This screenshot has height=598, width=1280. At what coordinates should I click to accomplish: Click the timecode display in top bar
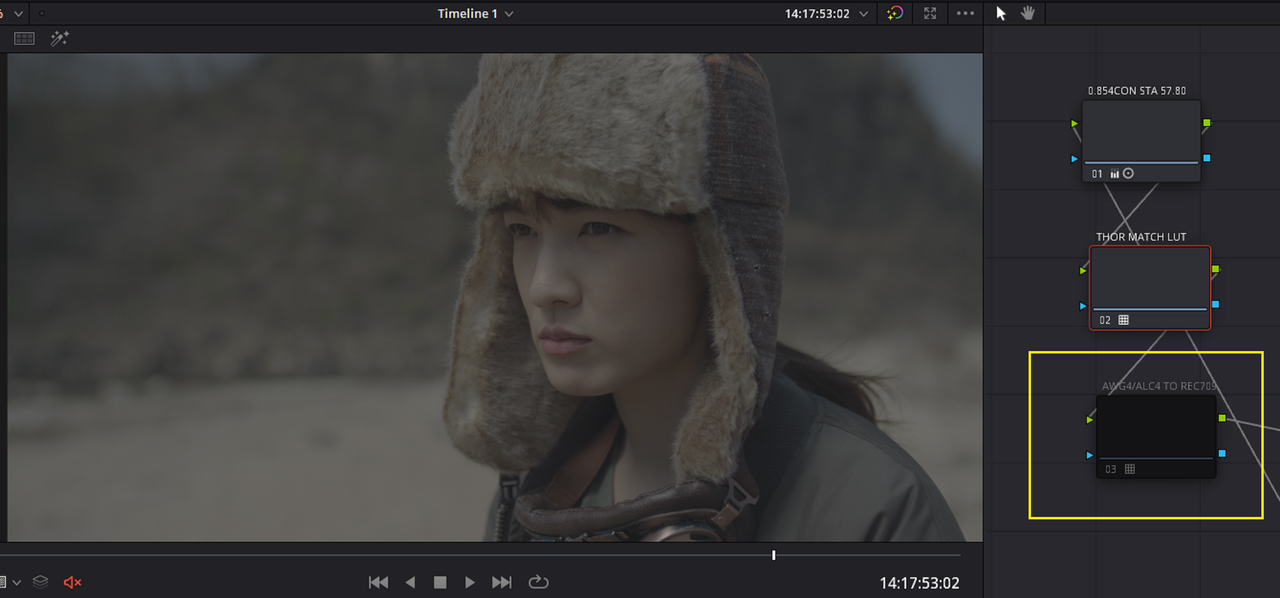818,14
